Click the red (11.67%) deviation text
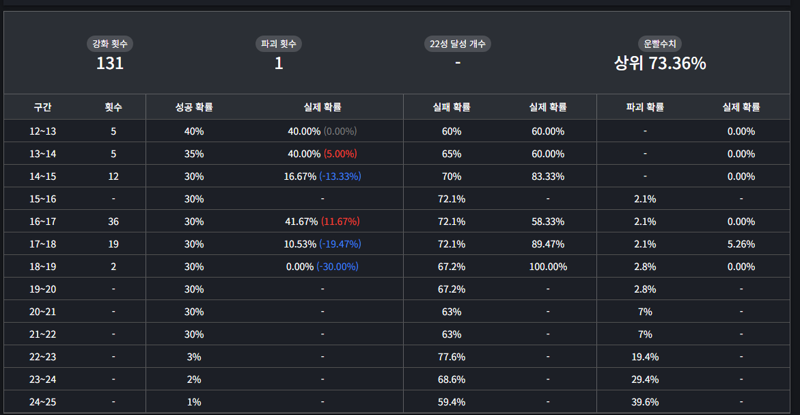 [340, 221]
